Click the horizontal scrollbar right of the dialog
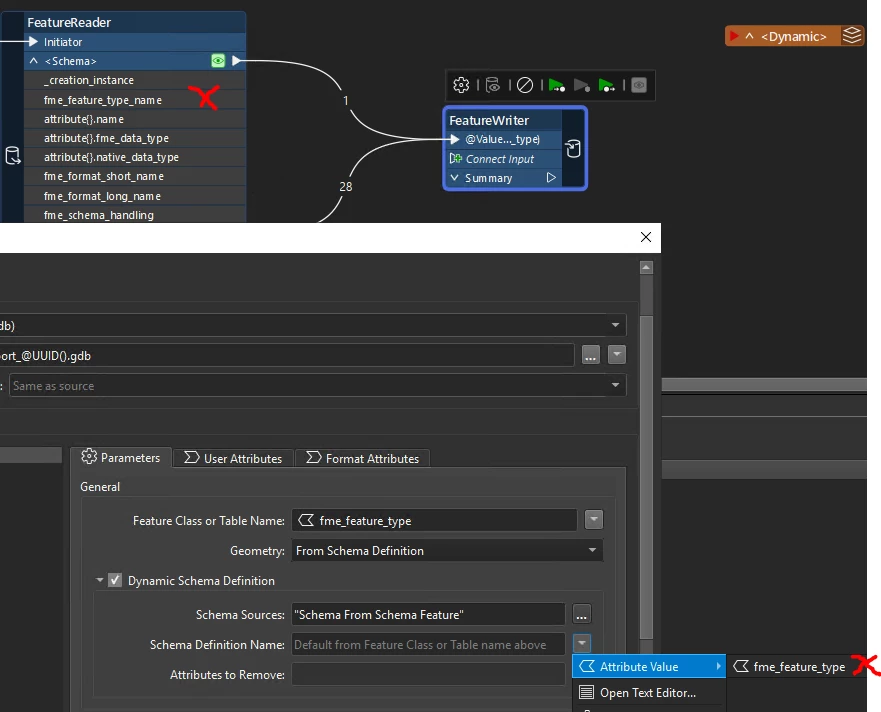This screenshot has width=881, height=712. [x=764, y=384]
